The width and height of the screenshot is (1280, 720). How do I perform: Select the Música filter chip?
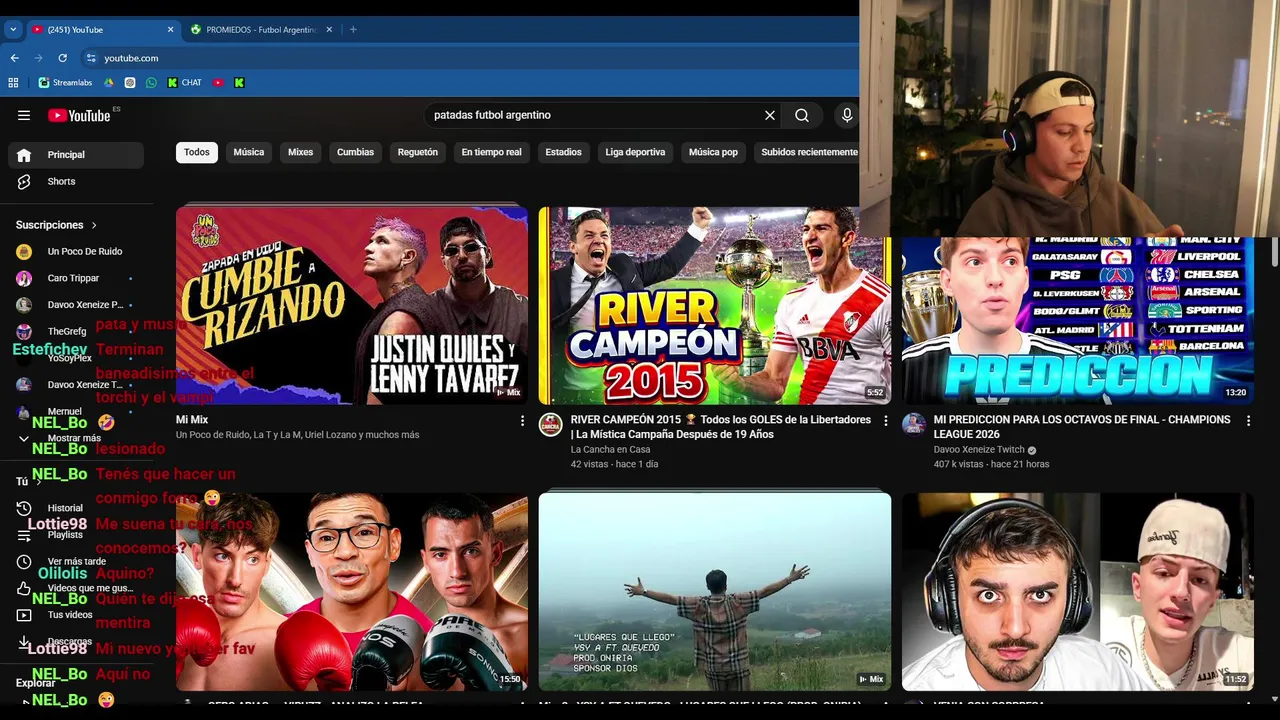[249, 152]
